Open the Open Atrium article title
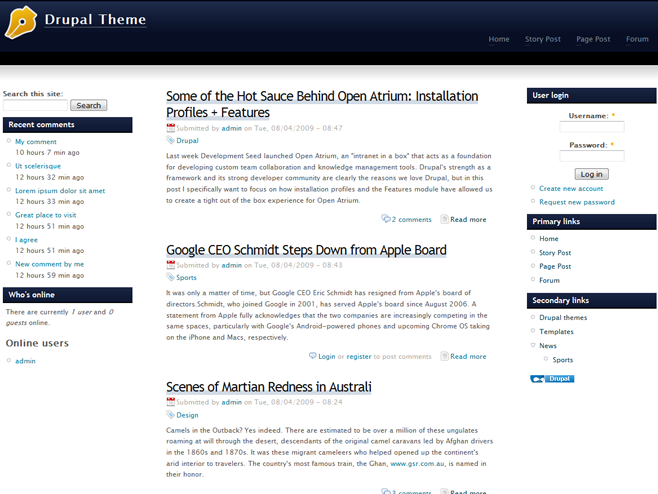The height and width of the screenshot is (494, 658). pos(322,104)
